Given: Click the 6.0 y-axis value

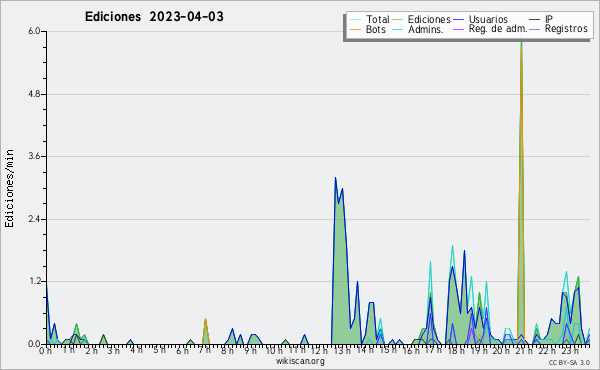Looking at the screenshot, I should click(34, 31).
